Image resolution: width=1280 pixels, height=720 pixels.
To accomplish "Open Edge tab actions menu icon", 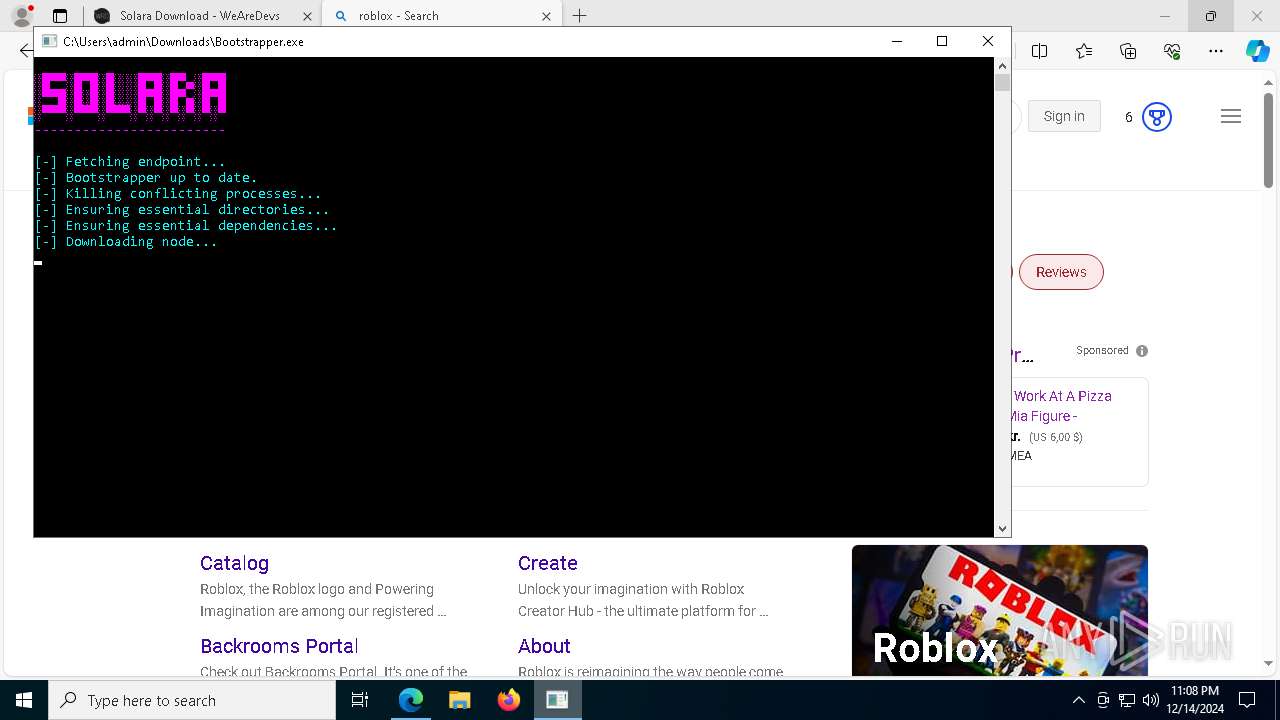I will [59, 16].
